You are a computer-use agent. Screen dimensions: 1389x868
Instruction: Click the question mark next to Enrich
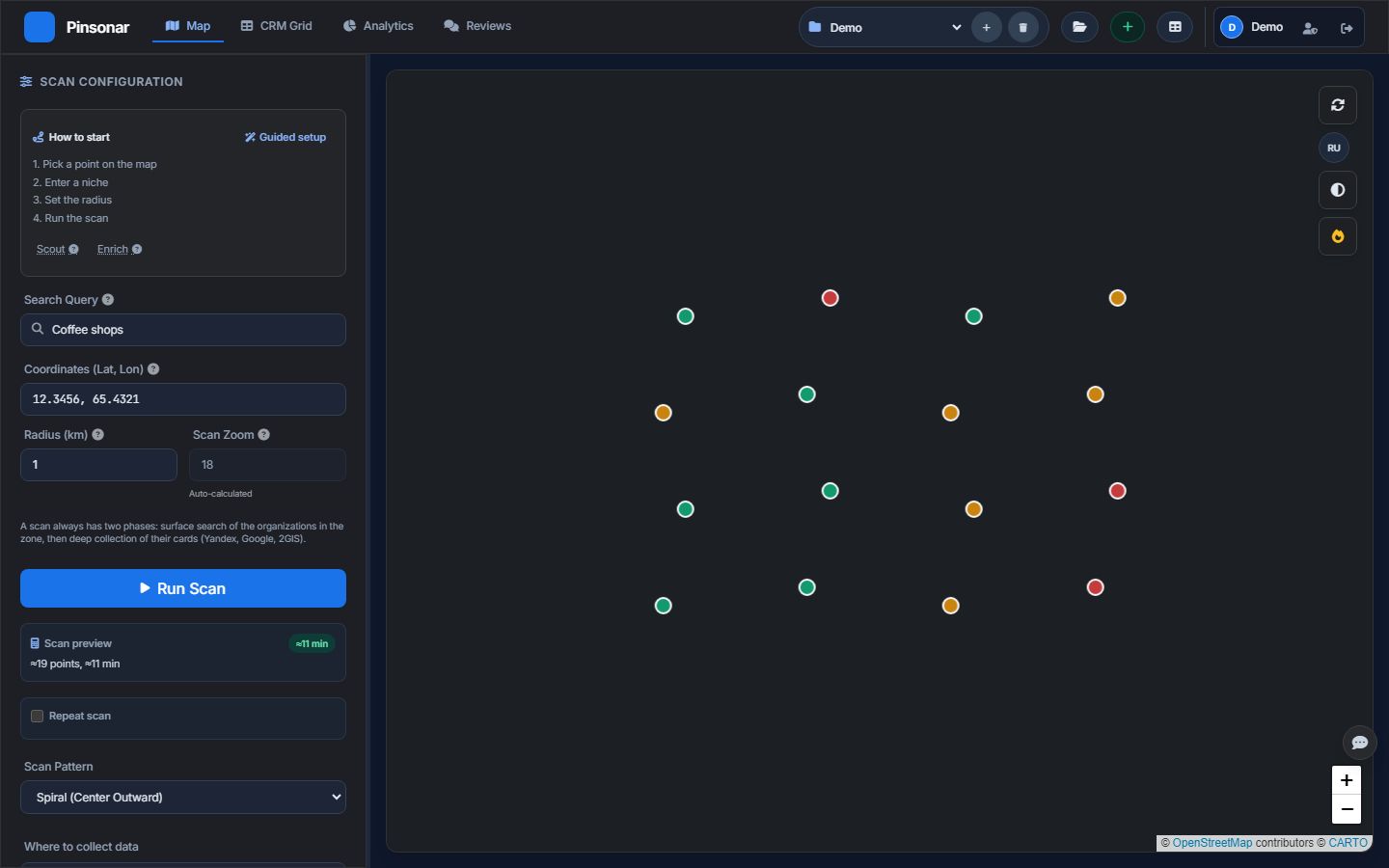(137, 250)
